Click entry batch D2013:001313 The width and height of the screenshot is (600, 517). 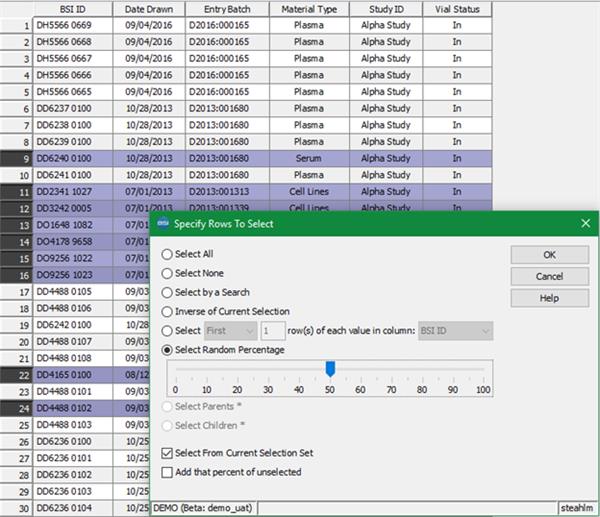pyautogui.click(x=227, y=192)
